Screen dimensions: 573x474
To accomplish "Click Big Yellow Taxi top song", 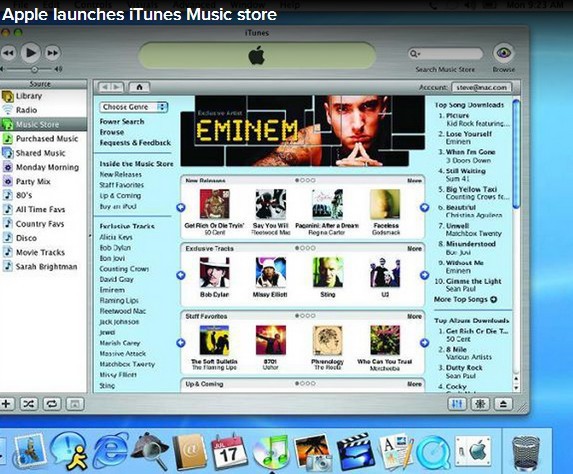I will coord(471,189).
